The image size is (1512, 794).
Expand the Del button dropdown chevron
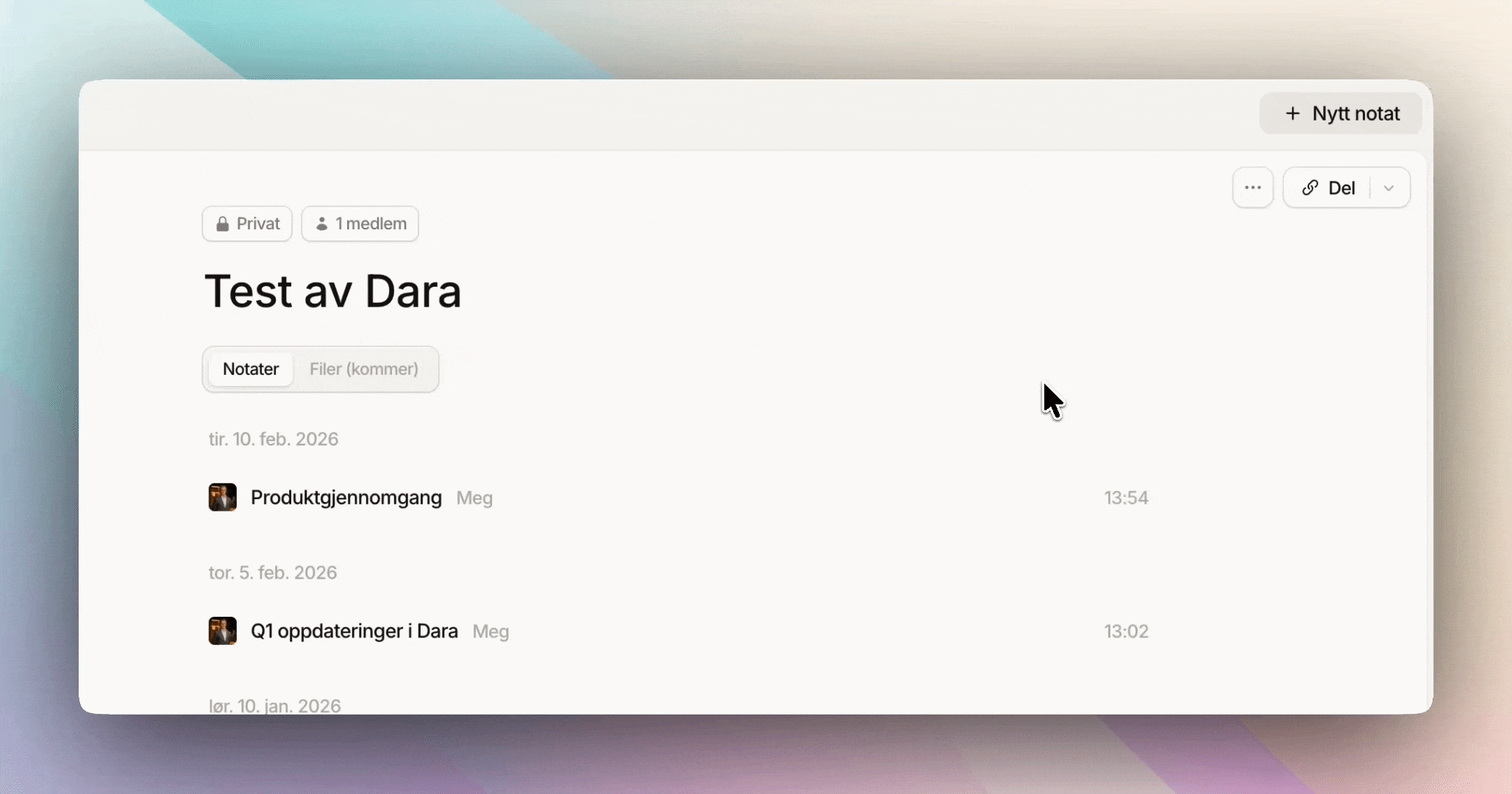(1388, 187)
